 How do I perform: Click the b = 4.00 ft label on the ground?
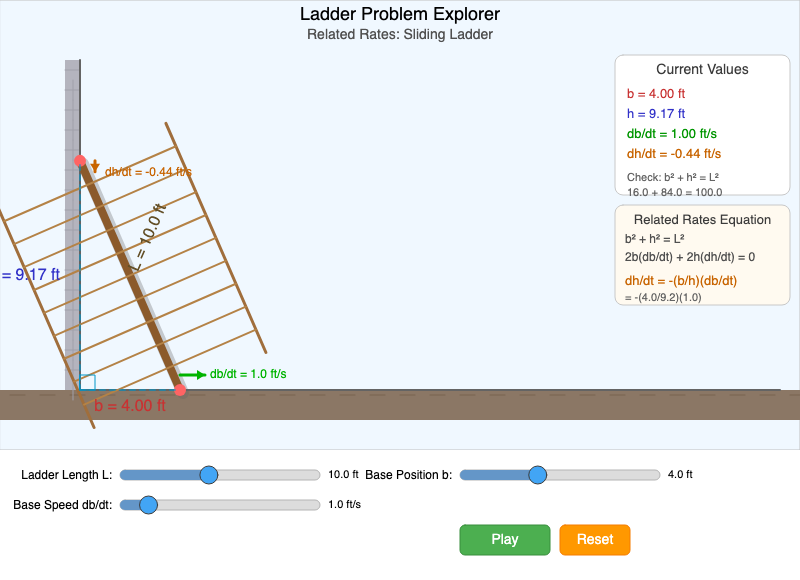[x=130, y=407]
